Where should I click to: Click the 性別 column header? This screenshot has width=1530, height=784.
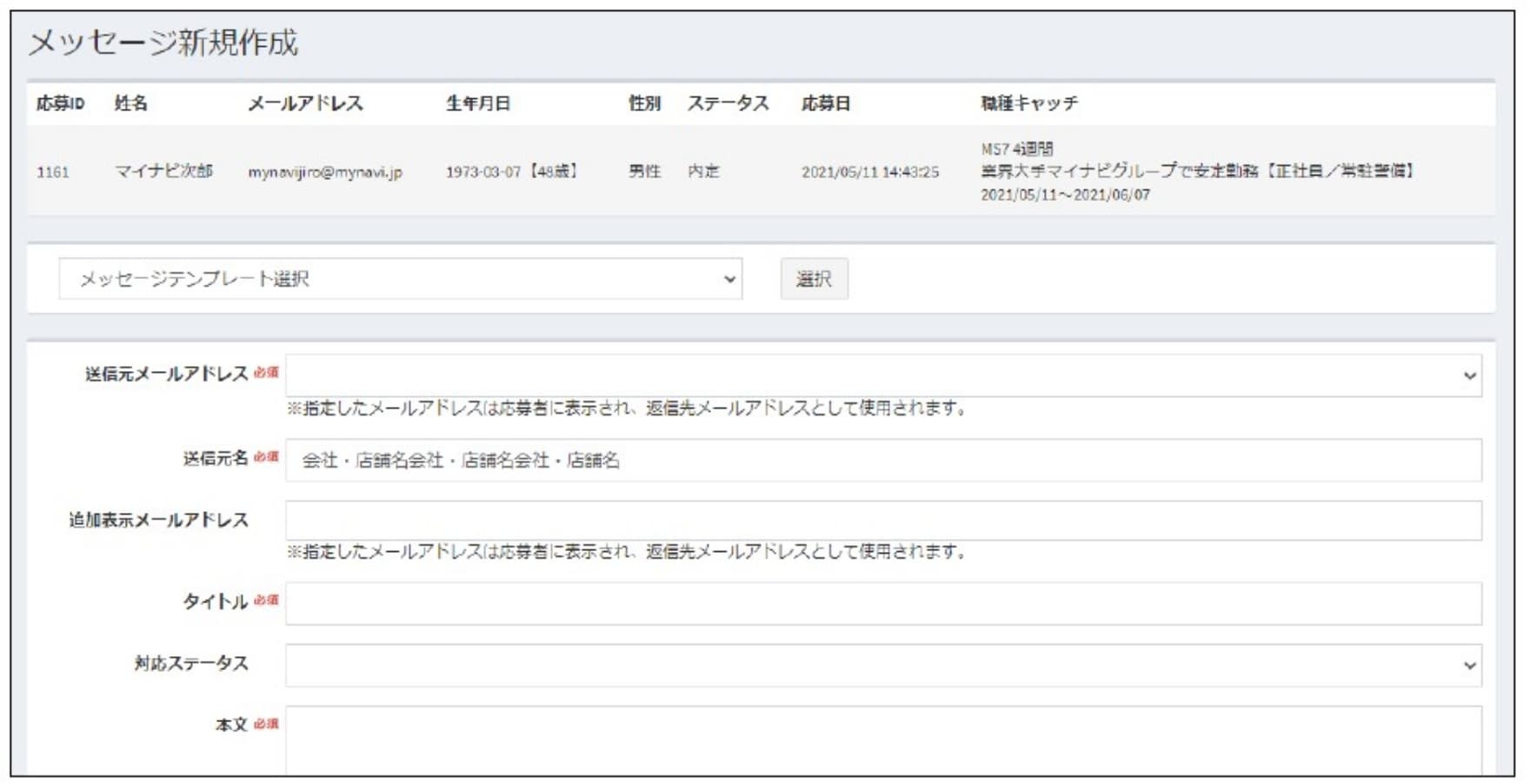[x=644, y=103]
